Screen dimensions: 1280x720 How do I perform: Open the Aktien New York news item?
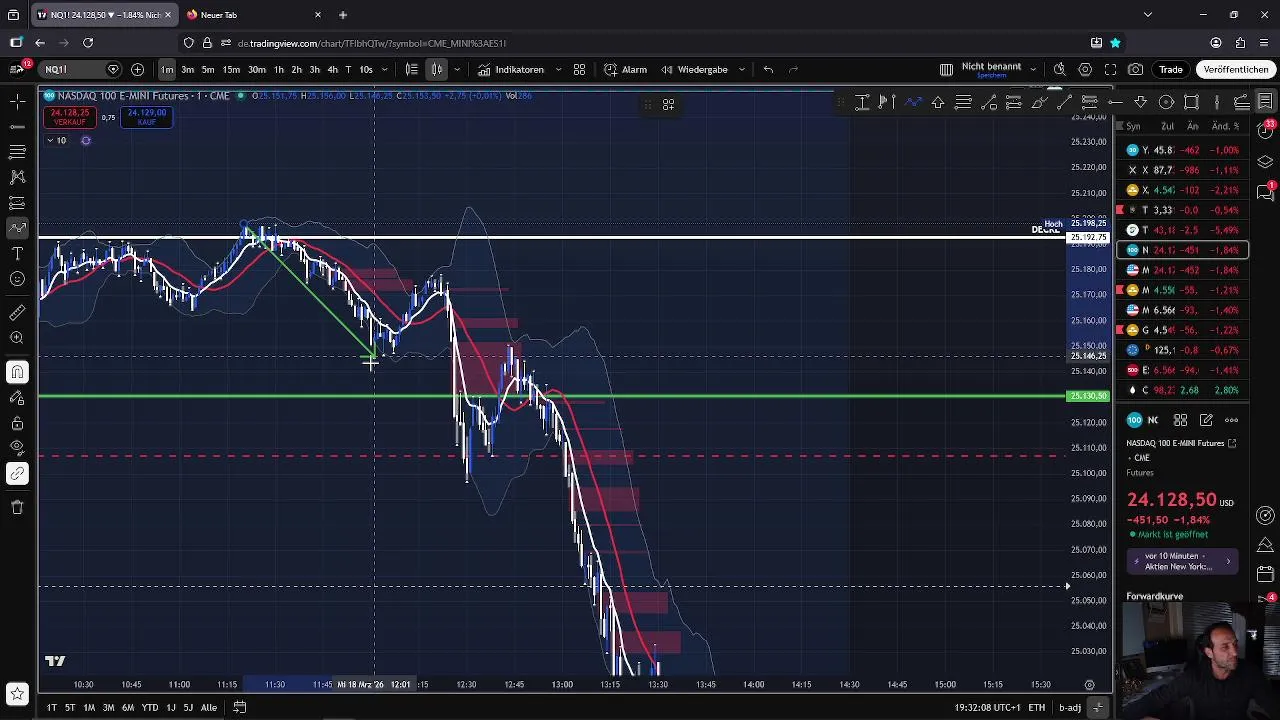1183,561
